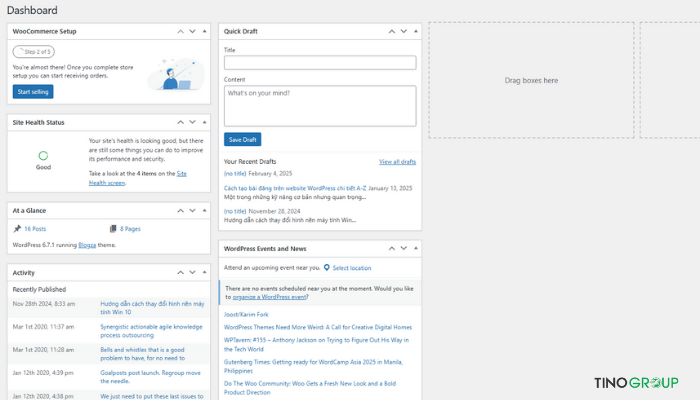Click Mar 1st 2020, 11:37 am date

point(43,327)
